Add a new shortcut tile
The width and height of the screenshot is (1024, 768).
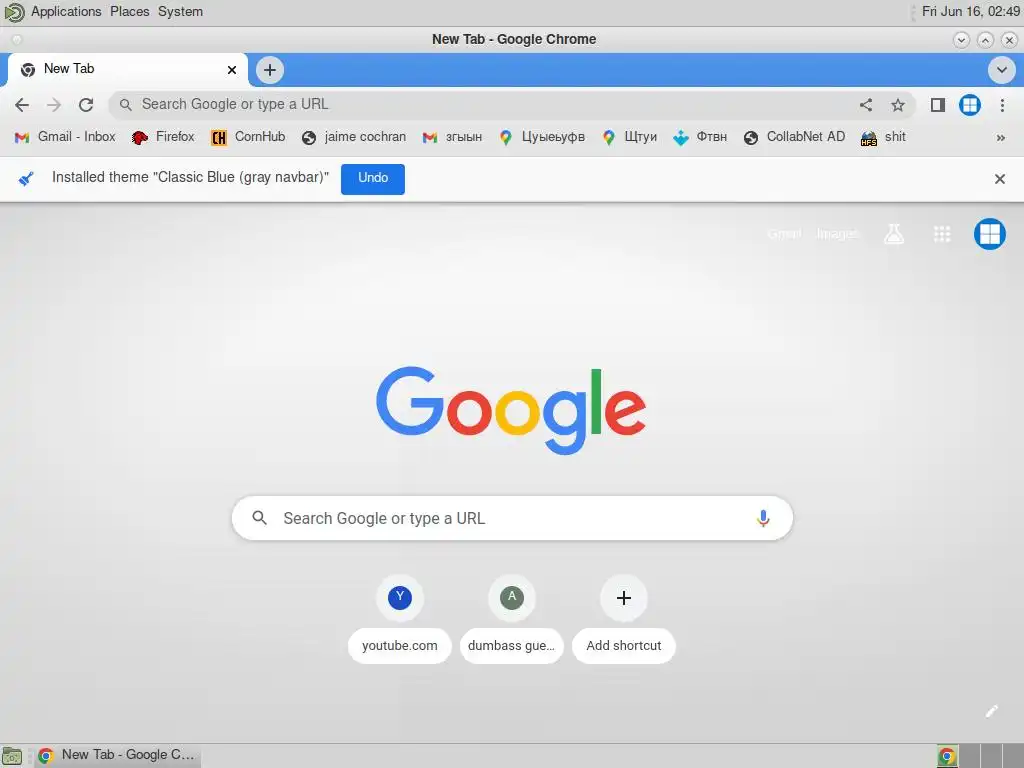[624, 619]
